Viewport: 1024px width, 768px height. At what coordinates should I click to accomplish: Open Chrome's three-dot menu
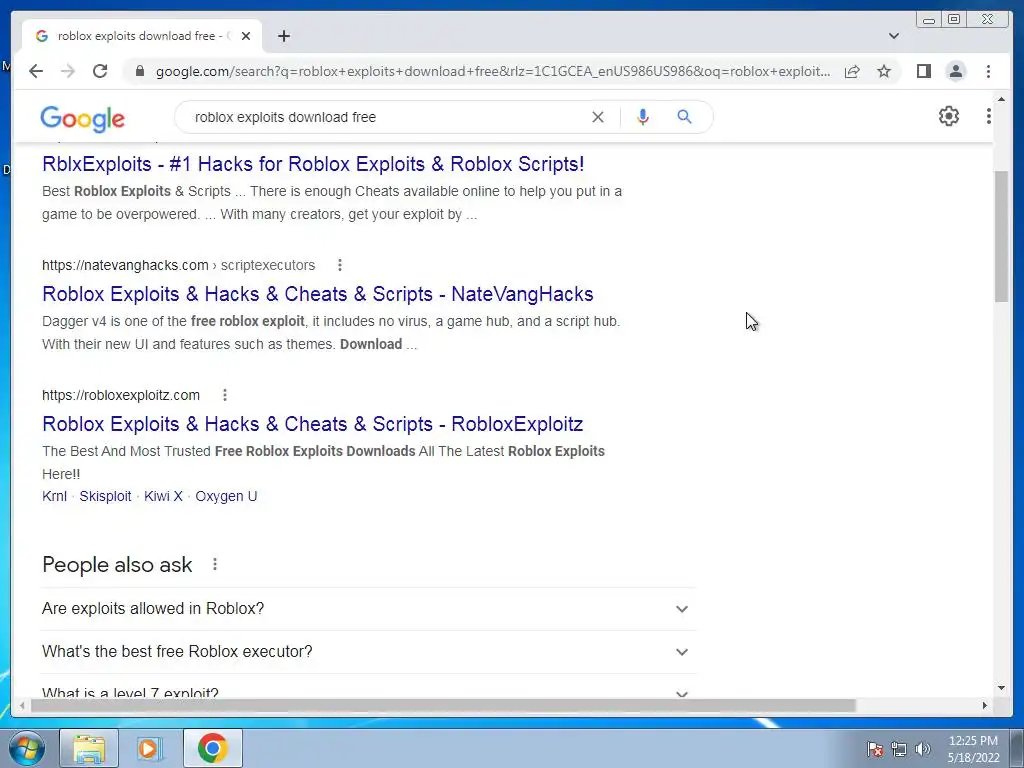click(x=988, y=71)
